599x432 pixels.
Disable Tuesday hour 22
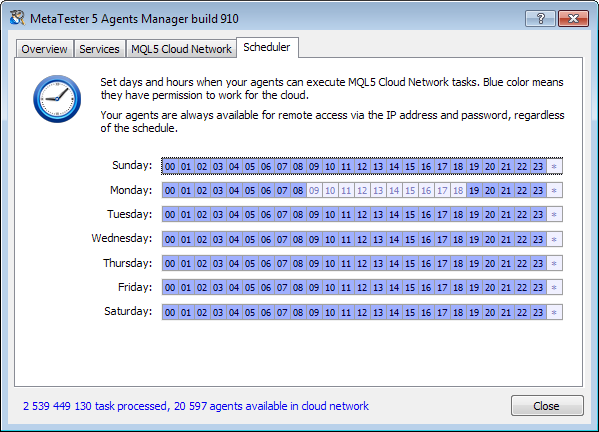[x=522, y=215]
